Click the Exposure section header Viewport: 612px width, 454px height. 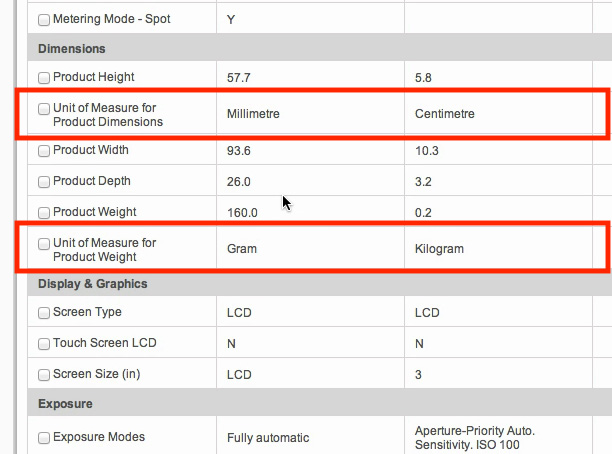pyautogui.click(x=65, y=405)
